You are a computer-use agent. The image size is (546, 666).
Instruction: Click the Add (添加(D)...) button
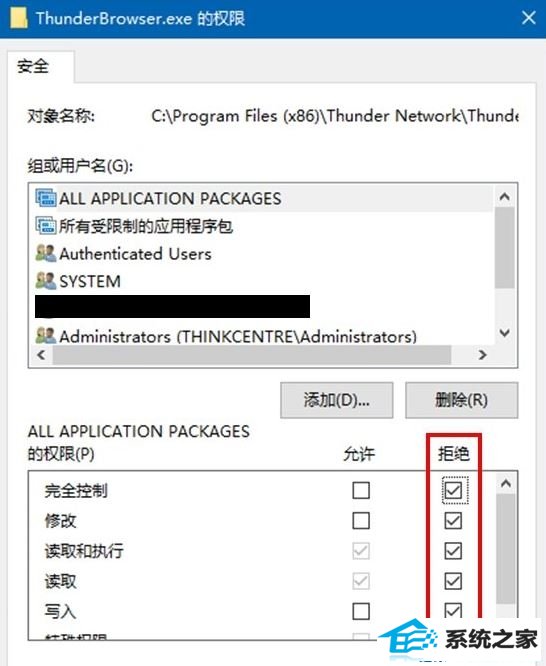337,400
